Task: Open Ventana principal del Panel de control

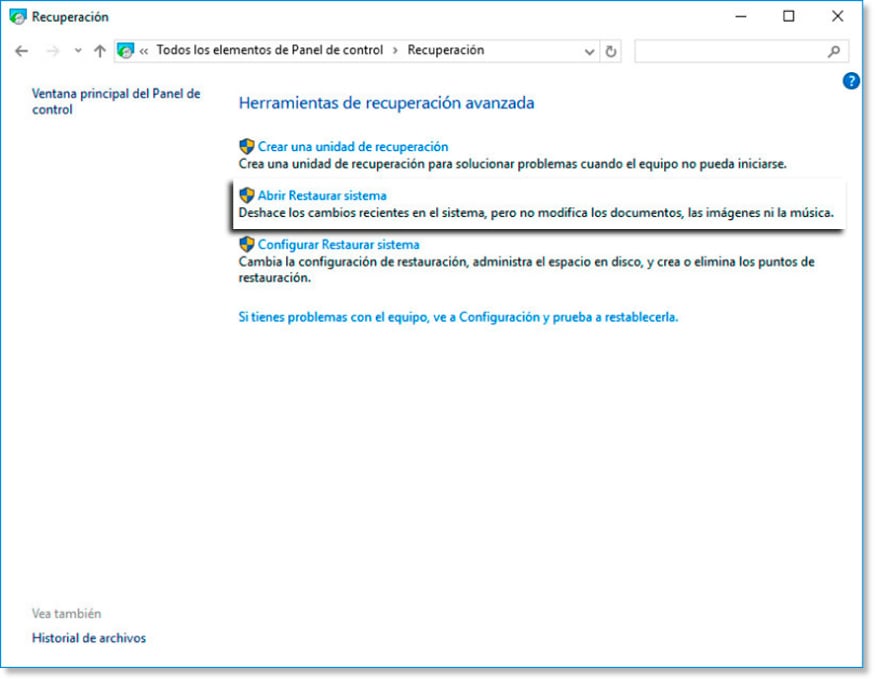Action: [x=116, y=102]
